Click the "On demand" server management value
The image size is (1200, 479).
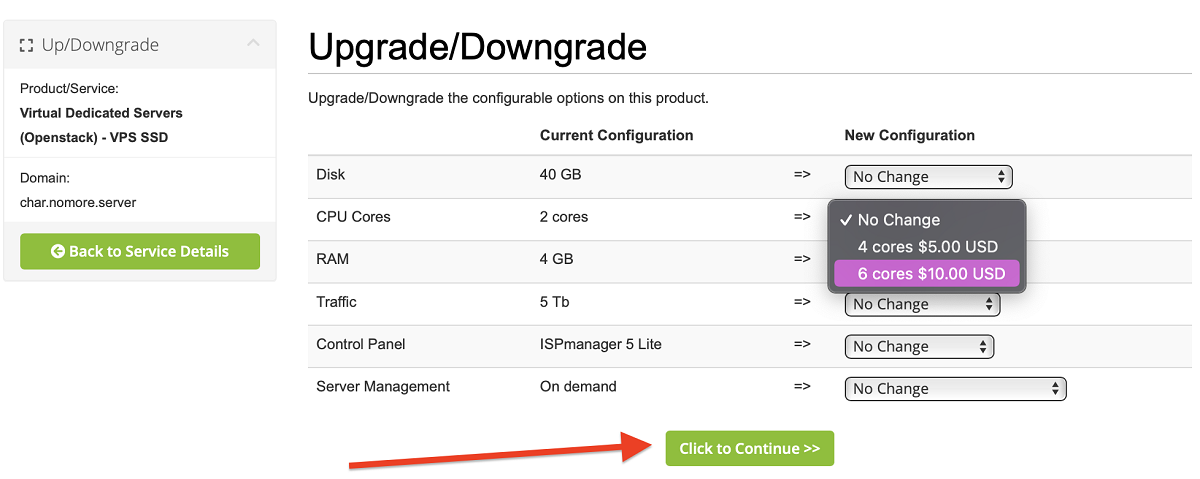pyautogui.click(x=578, y=386)
